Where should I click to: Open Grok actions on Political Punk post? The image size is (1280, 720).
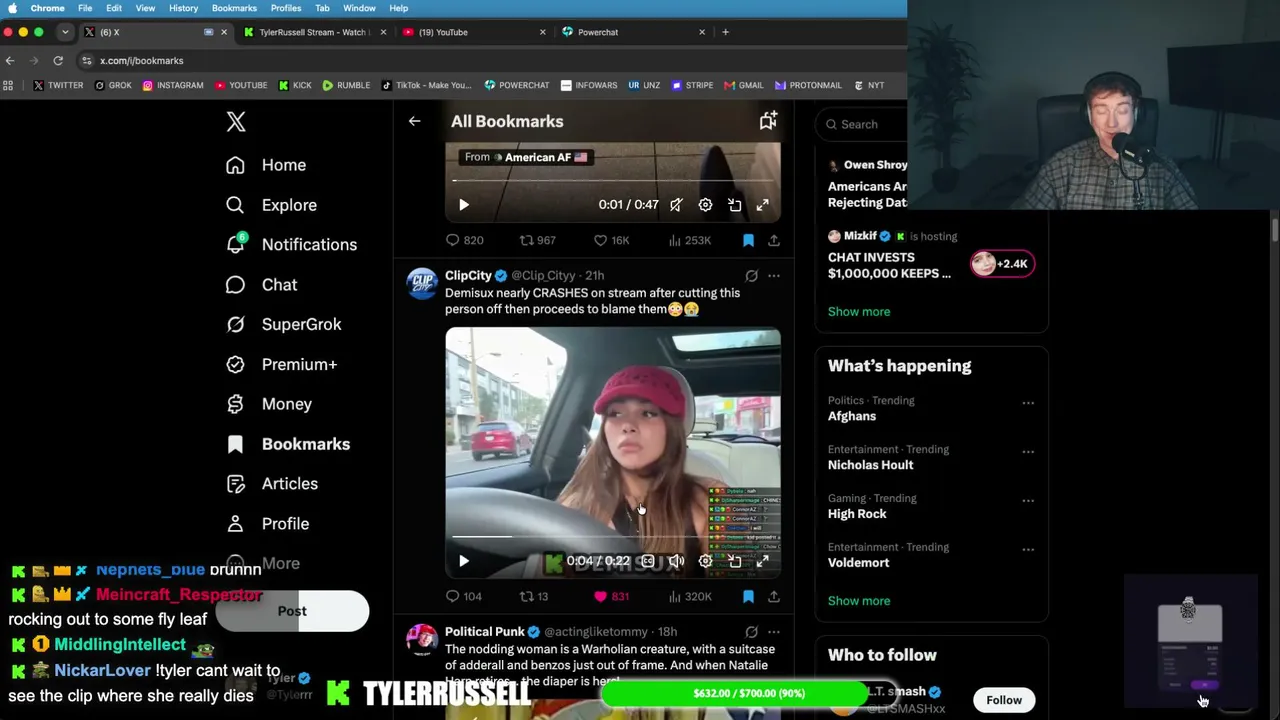pos(751,632)
